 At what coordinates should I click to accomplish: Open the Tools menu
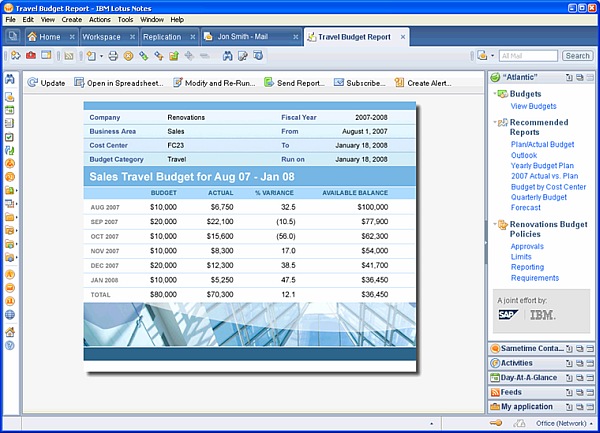click(126, 20)
